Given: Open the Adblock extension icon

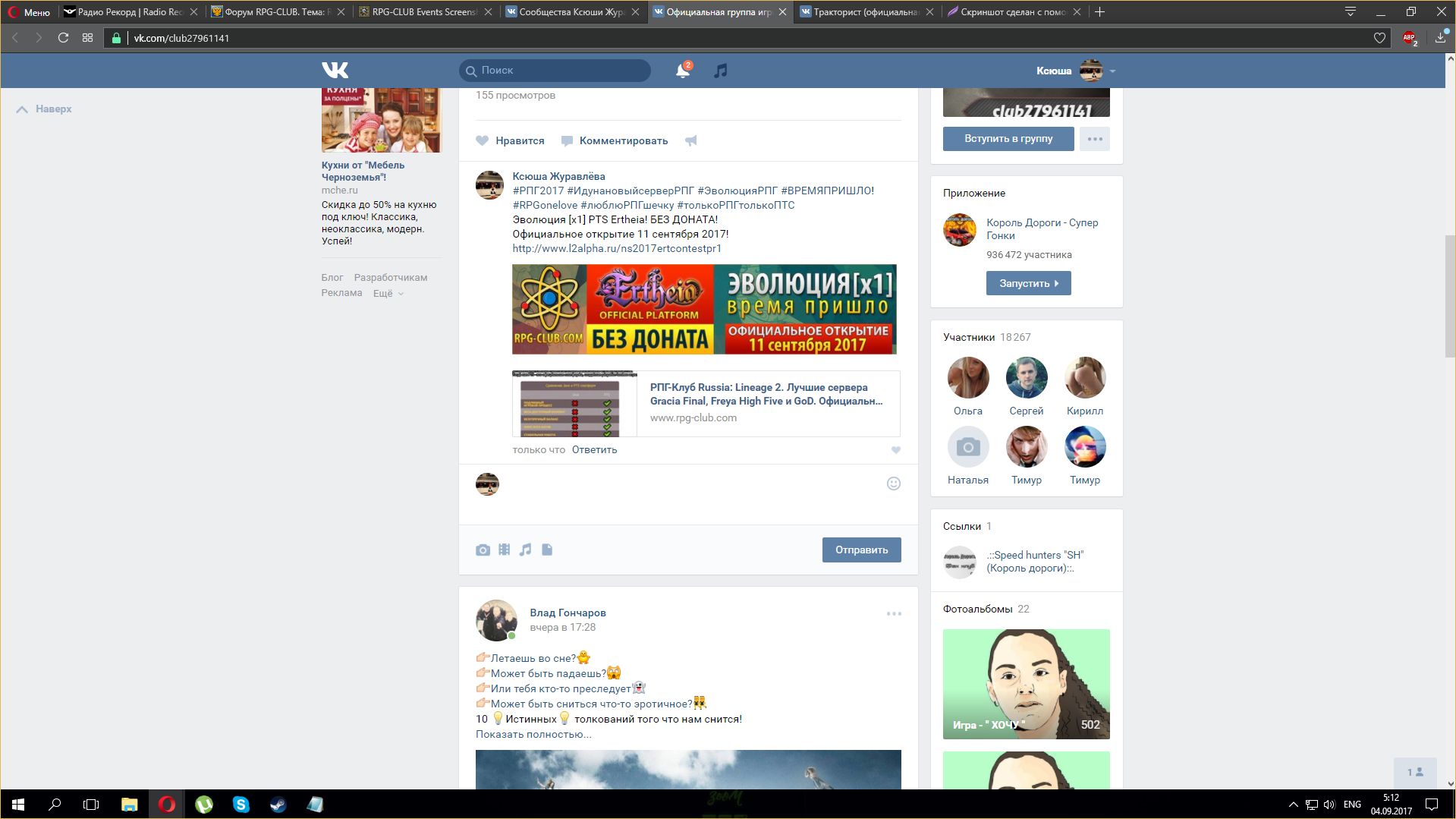Looking at the screenshot, I should tap(1409, 38).
